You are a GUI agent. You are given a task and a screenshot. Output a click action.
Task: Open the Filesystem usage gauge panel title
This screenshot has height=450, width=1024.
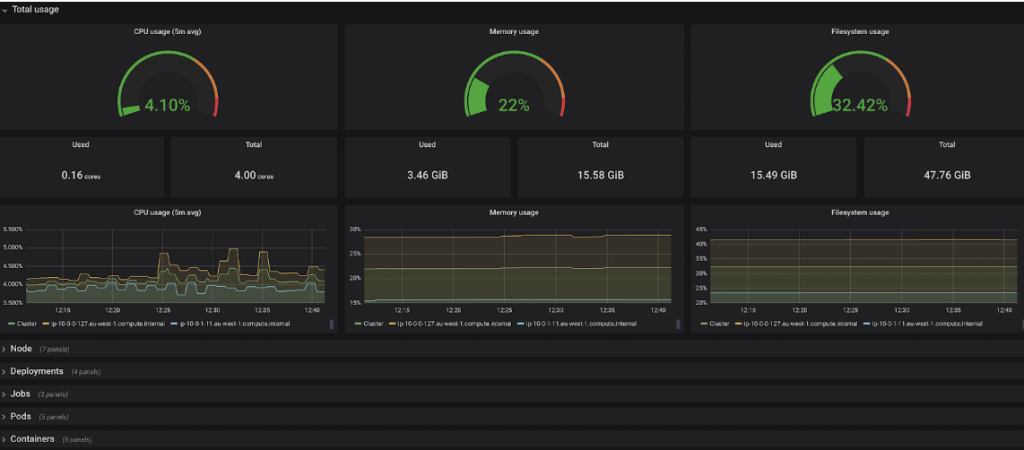coord(860,31)
